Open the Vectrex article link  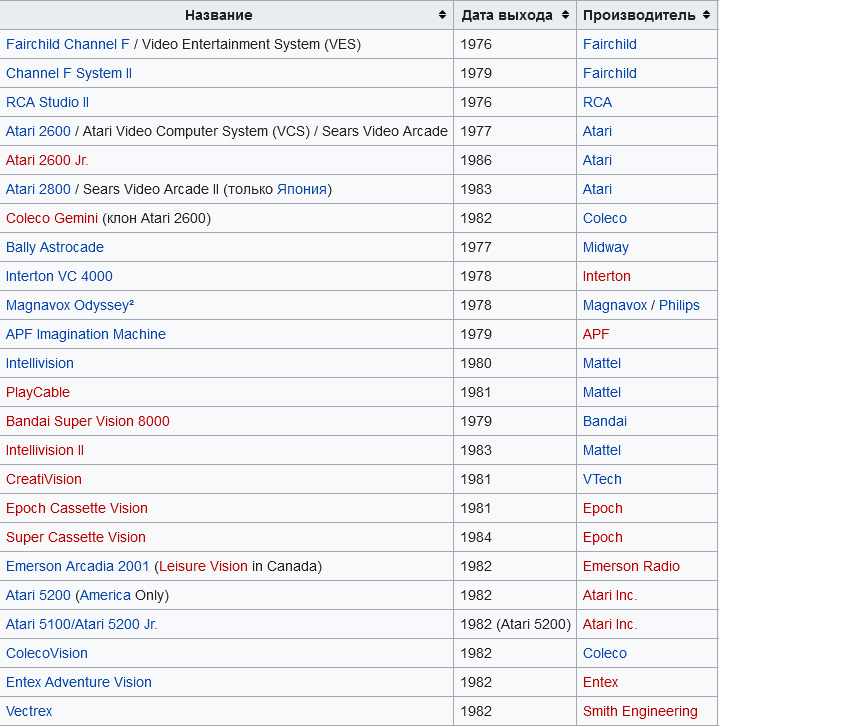coord(29,712)
